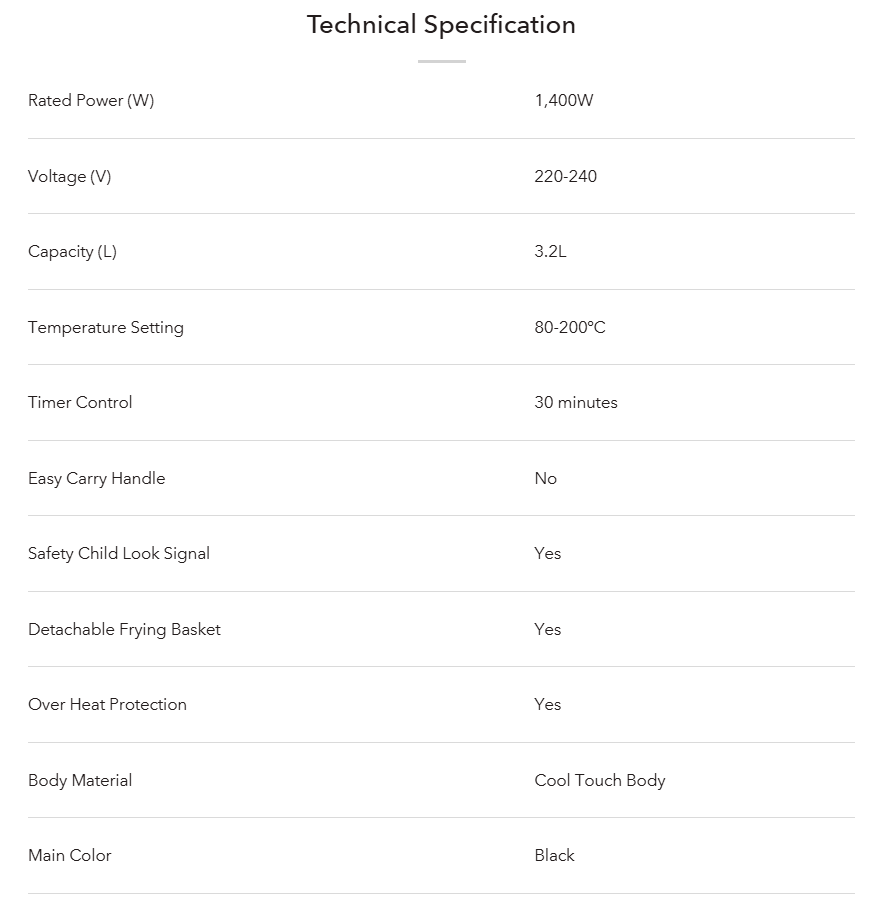
Task: Select the 30 minutes value
Action: coord(576,402)
